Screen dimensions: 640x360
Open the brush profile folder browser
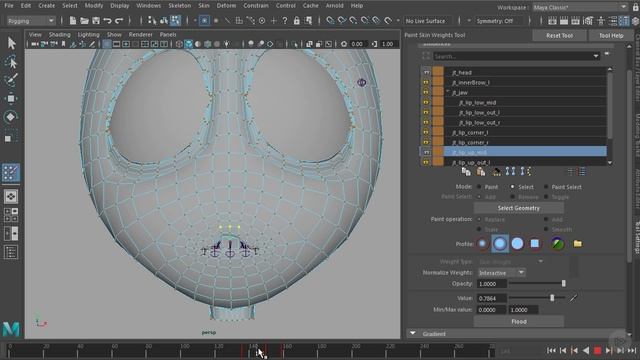pos(578,244)
